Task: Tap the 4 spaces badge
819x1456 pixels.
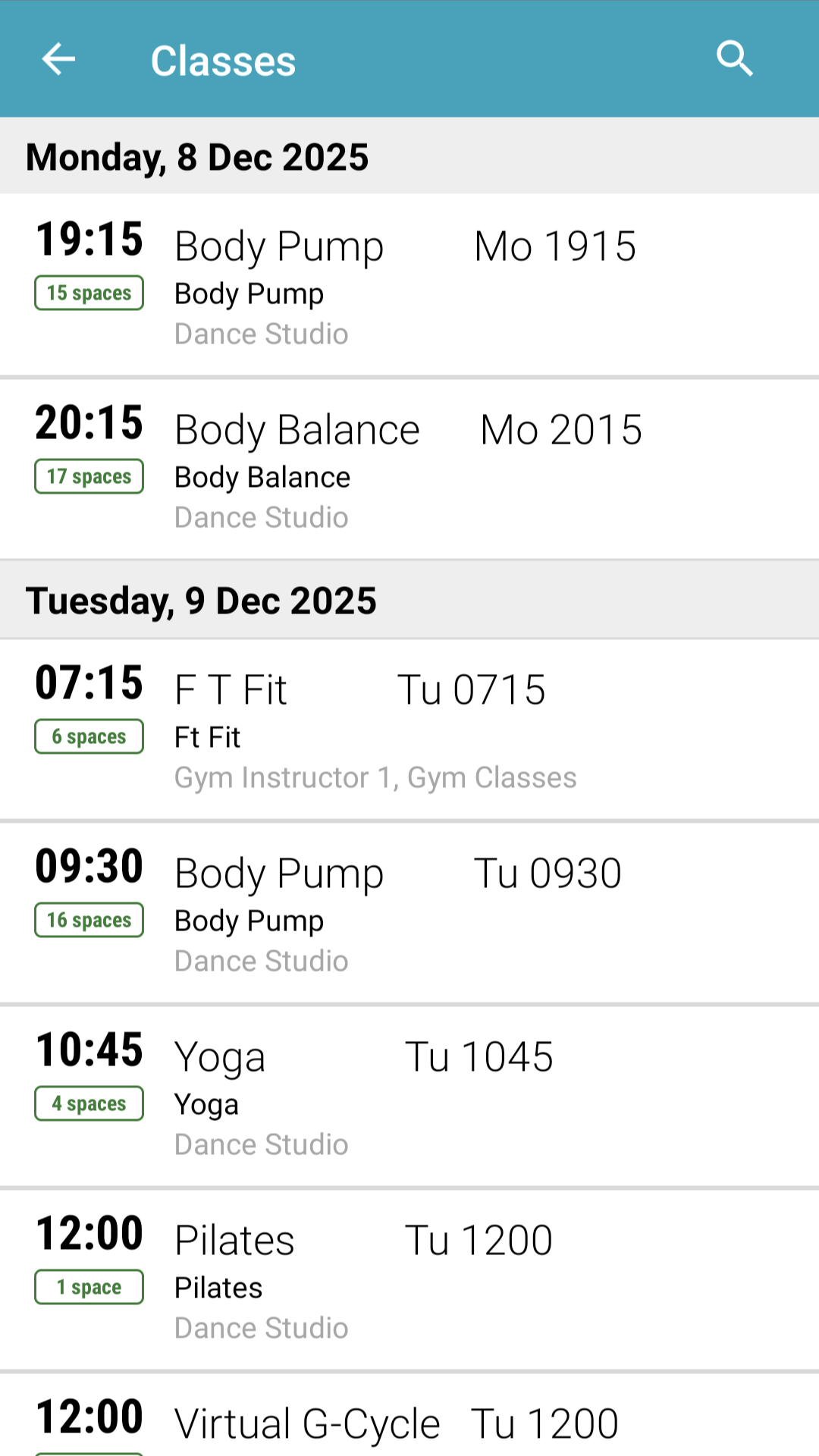Action: point(89,1103)
